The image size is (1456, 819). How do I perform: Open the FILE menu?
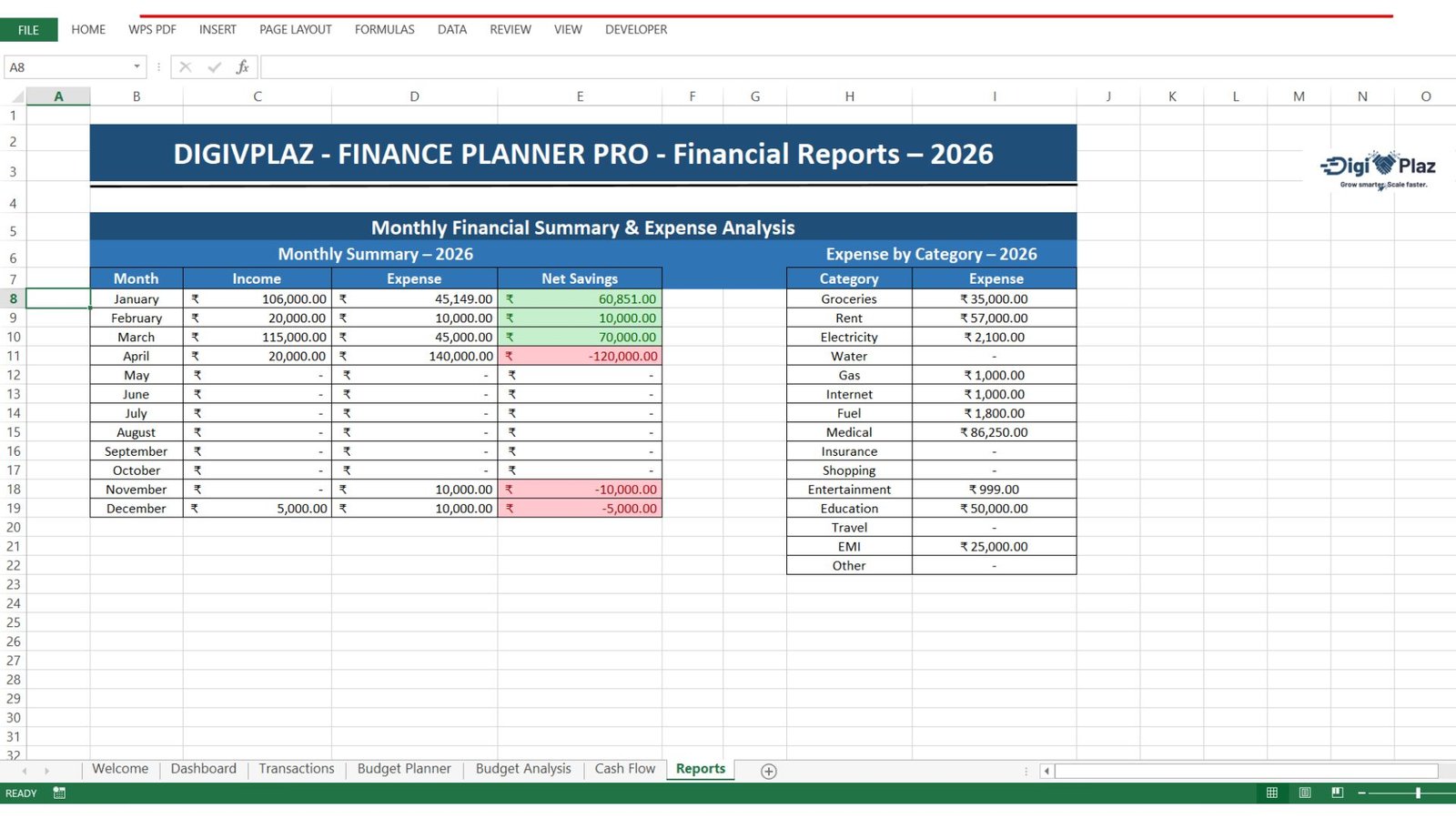click(x=29, y=30)
